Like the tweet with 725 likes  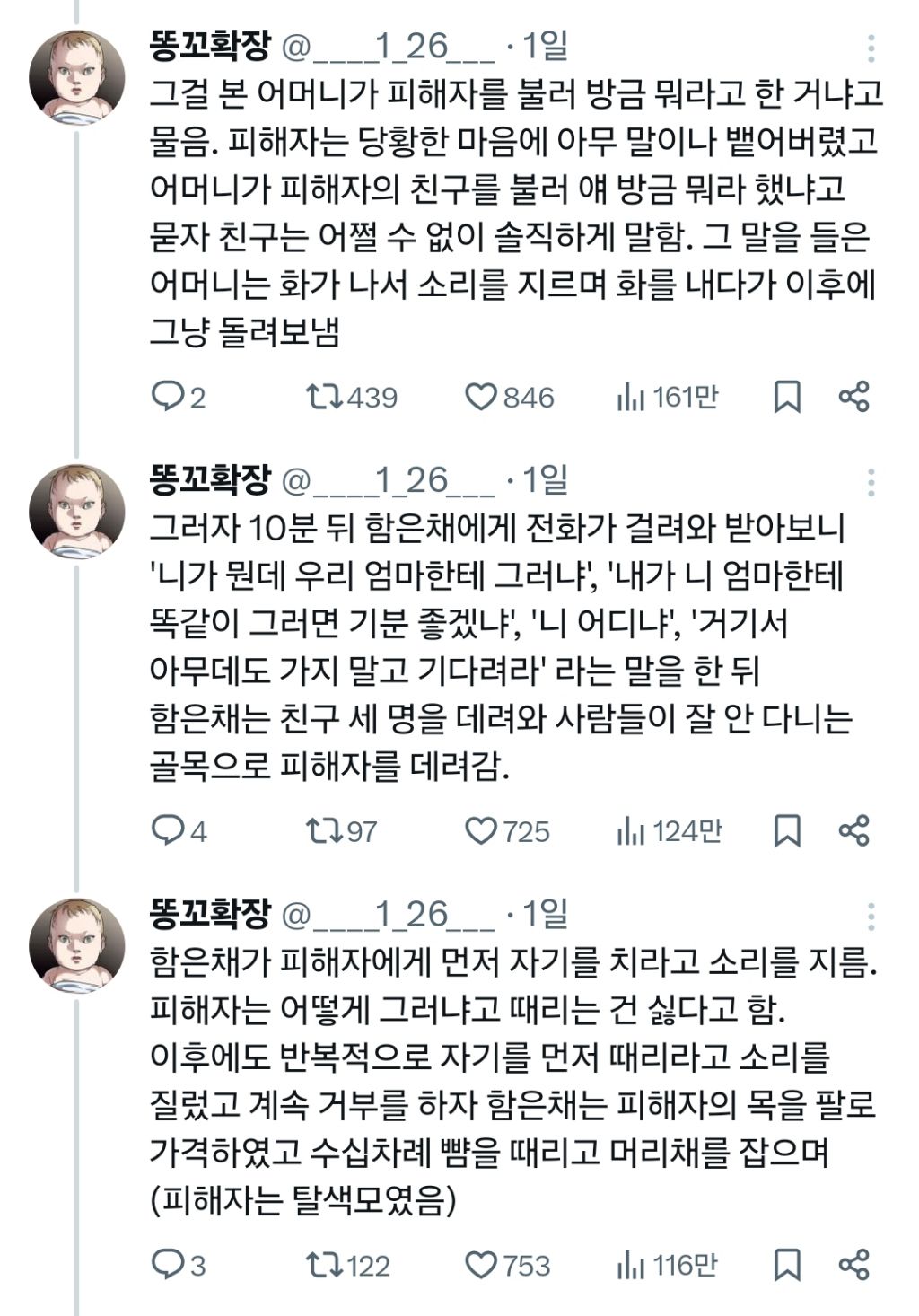tap(481, 831)
